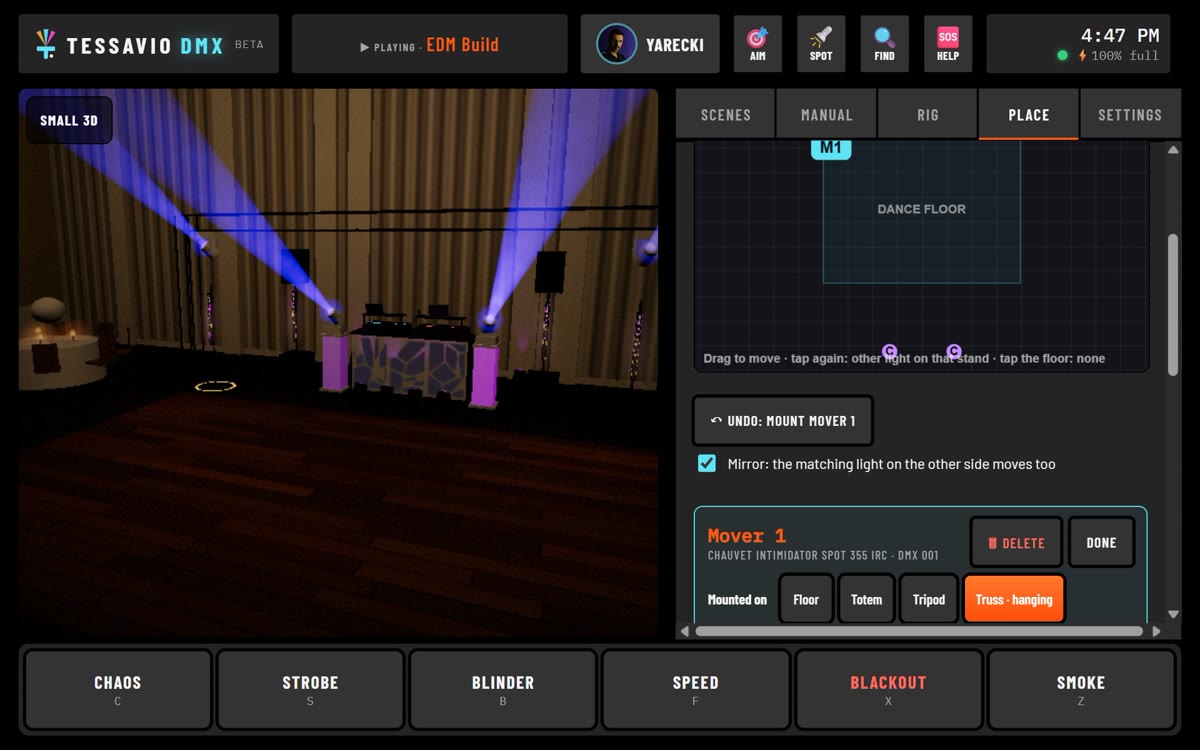This screenshot has width=1200, height=750.
Task: Click the Mover 1 heading
Action: point(747,536)
